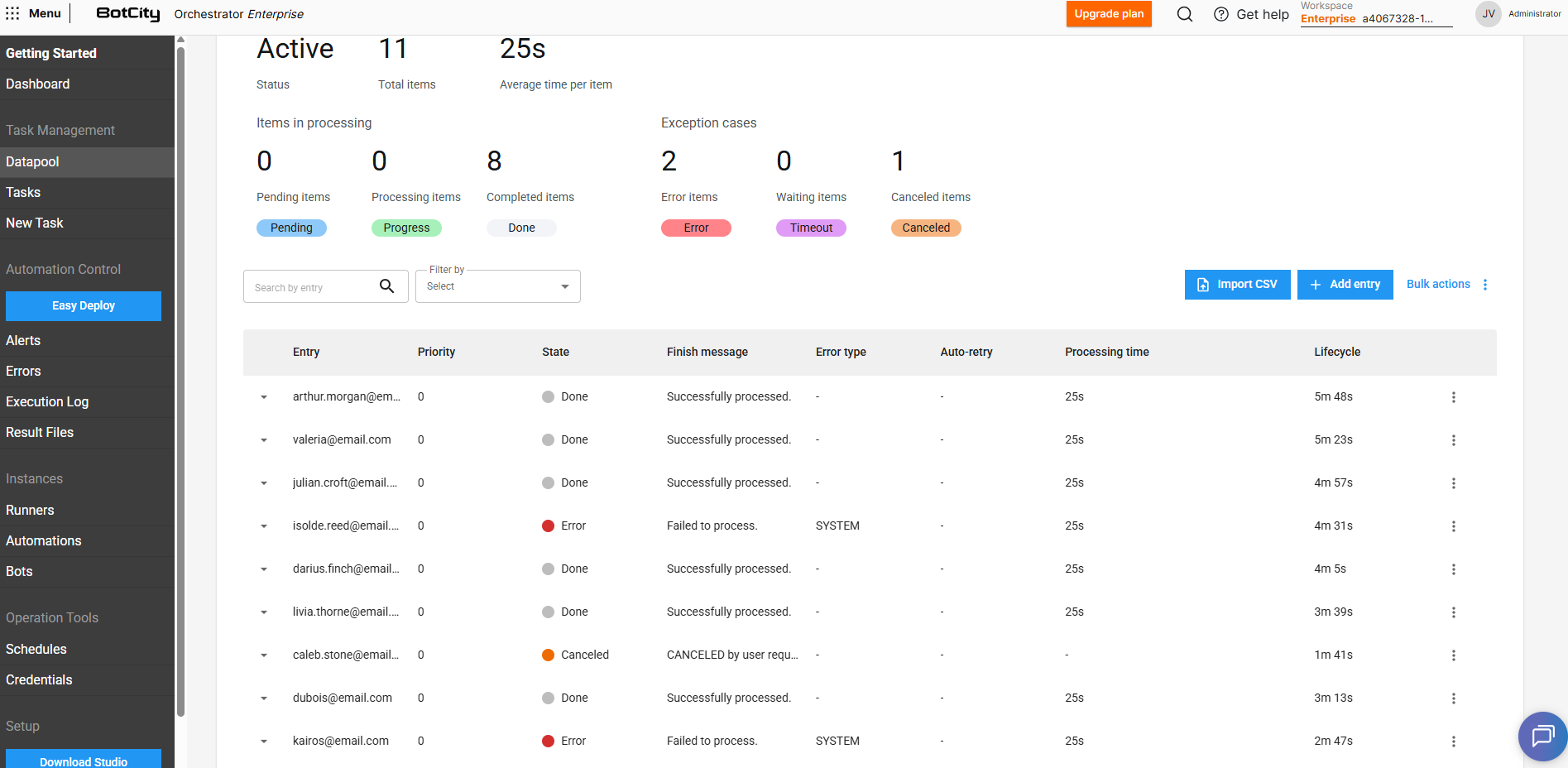Go to Tasks in sidebar

(x=23, y=192)
